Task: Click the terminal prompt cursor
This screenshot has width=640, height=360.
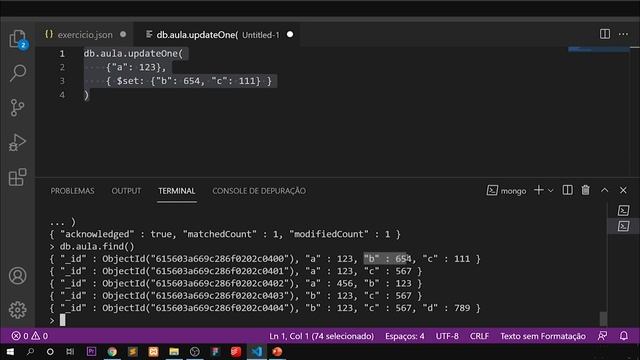Action: click(62, 320)
